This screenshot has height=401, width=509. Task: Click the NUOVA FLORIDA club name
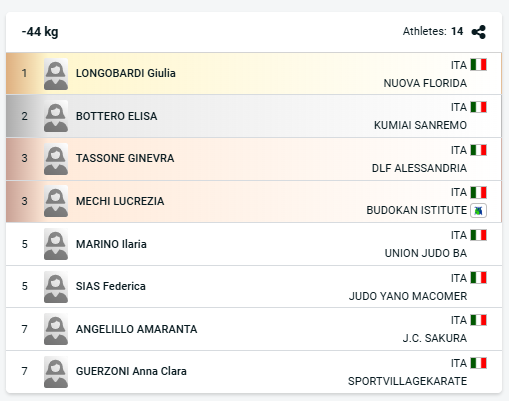tap(425, 83)
